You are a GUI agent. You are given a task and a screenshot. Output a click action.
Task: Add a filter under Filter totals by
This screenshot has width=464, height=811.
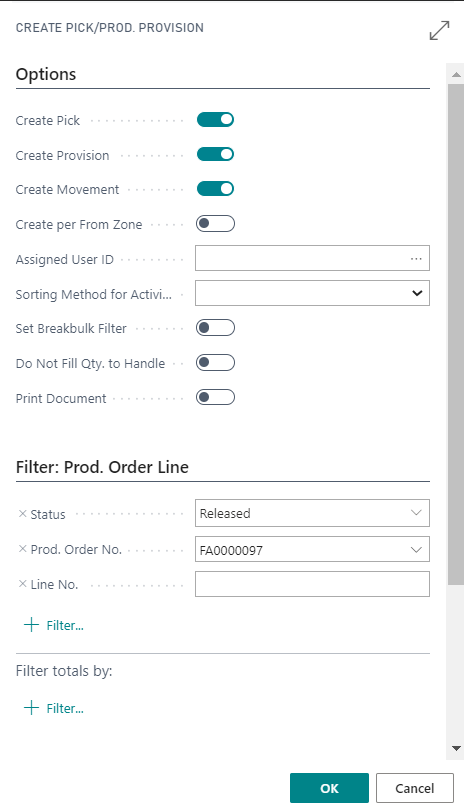(54, 708)
